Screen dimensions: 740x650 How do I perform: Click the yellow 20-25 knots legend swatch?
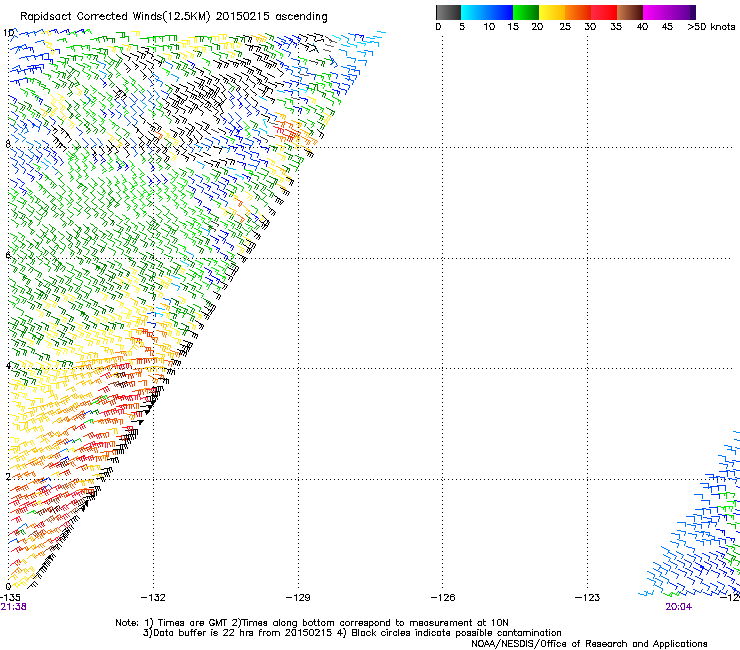click(x=552, y=12)
